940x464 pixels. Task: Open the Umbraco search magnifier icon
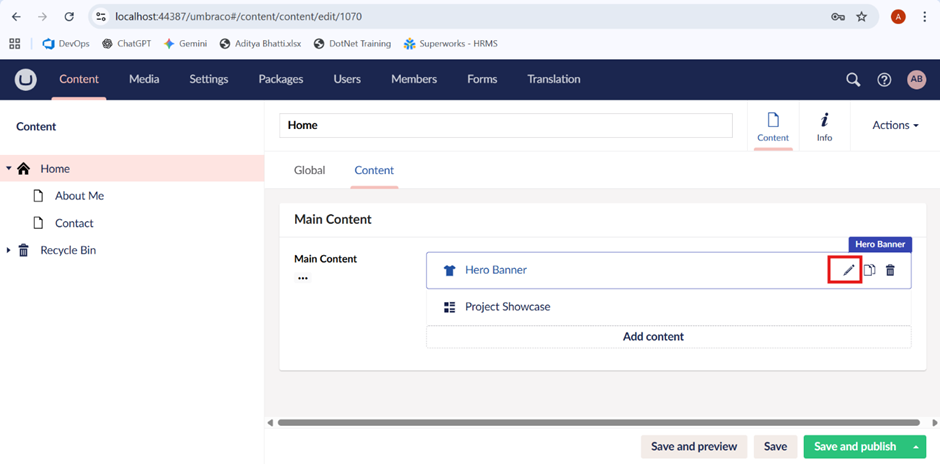click(x=853, y=80)
